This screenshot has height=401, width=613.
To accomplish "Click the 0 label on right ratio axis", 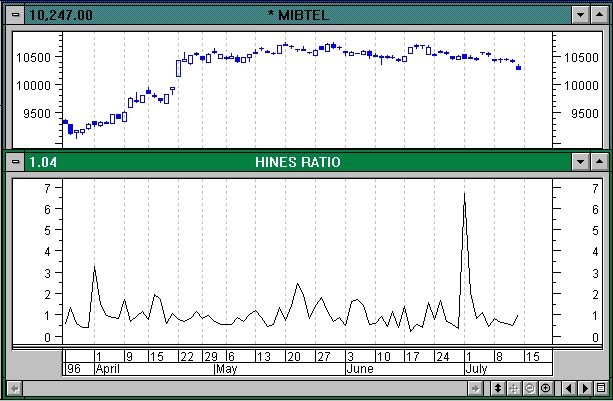I will 595,337.
